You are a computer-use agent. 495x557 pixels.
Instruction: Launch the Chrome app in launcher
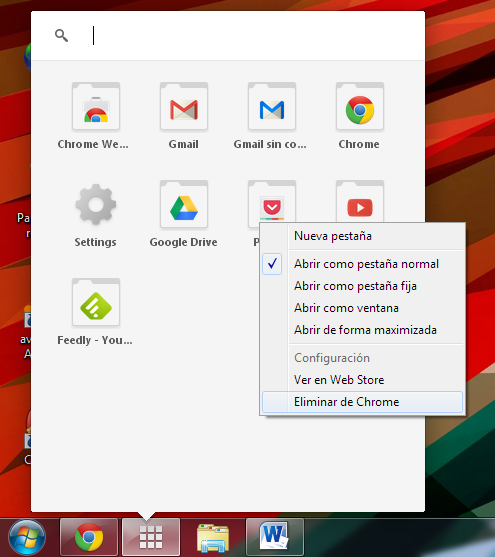(x=360, y=107)
